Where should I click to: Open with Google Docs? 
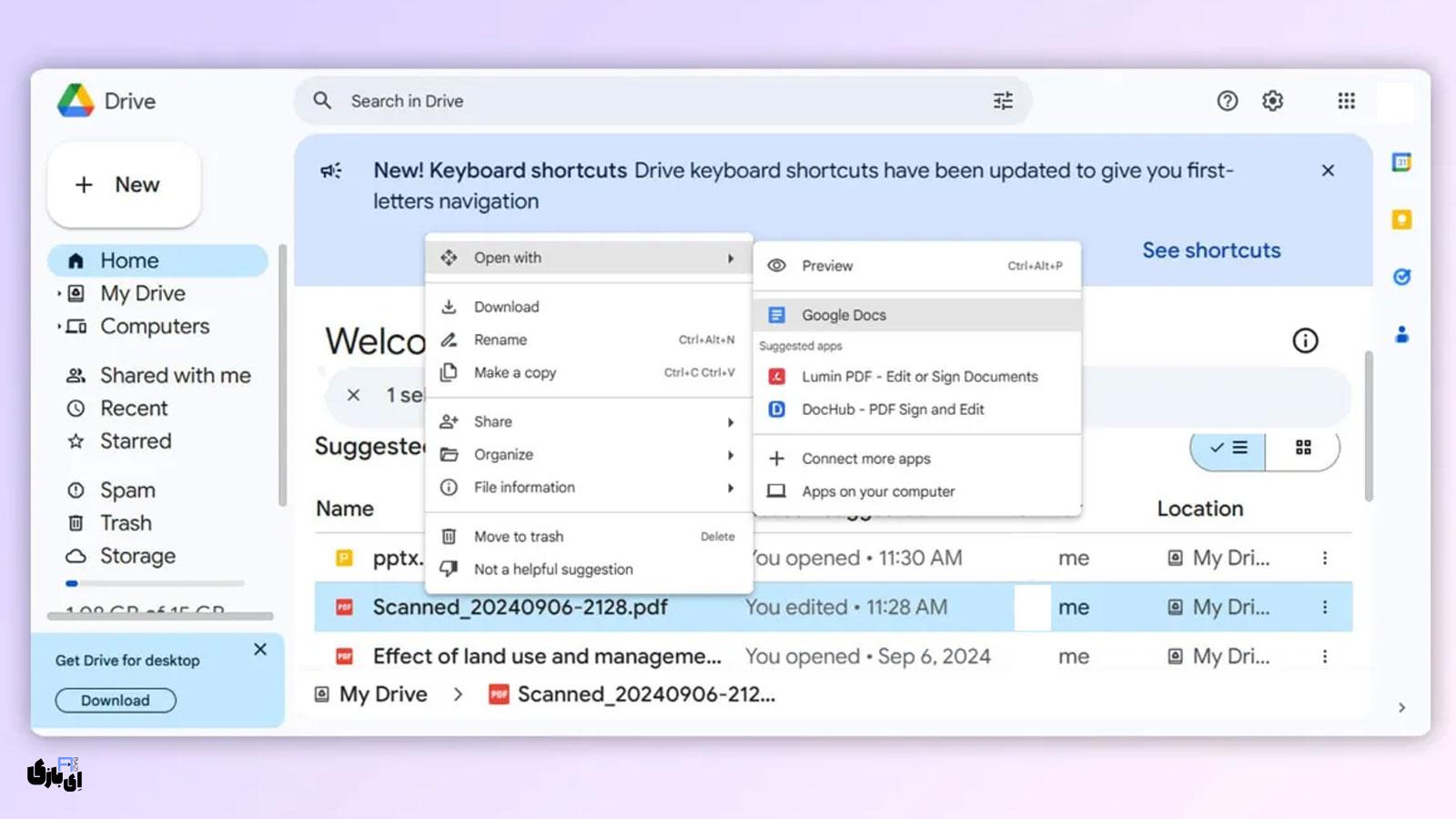click(917, 315)
